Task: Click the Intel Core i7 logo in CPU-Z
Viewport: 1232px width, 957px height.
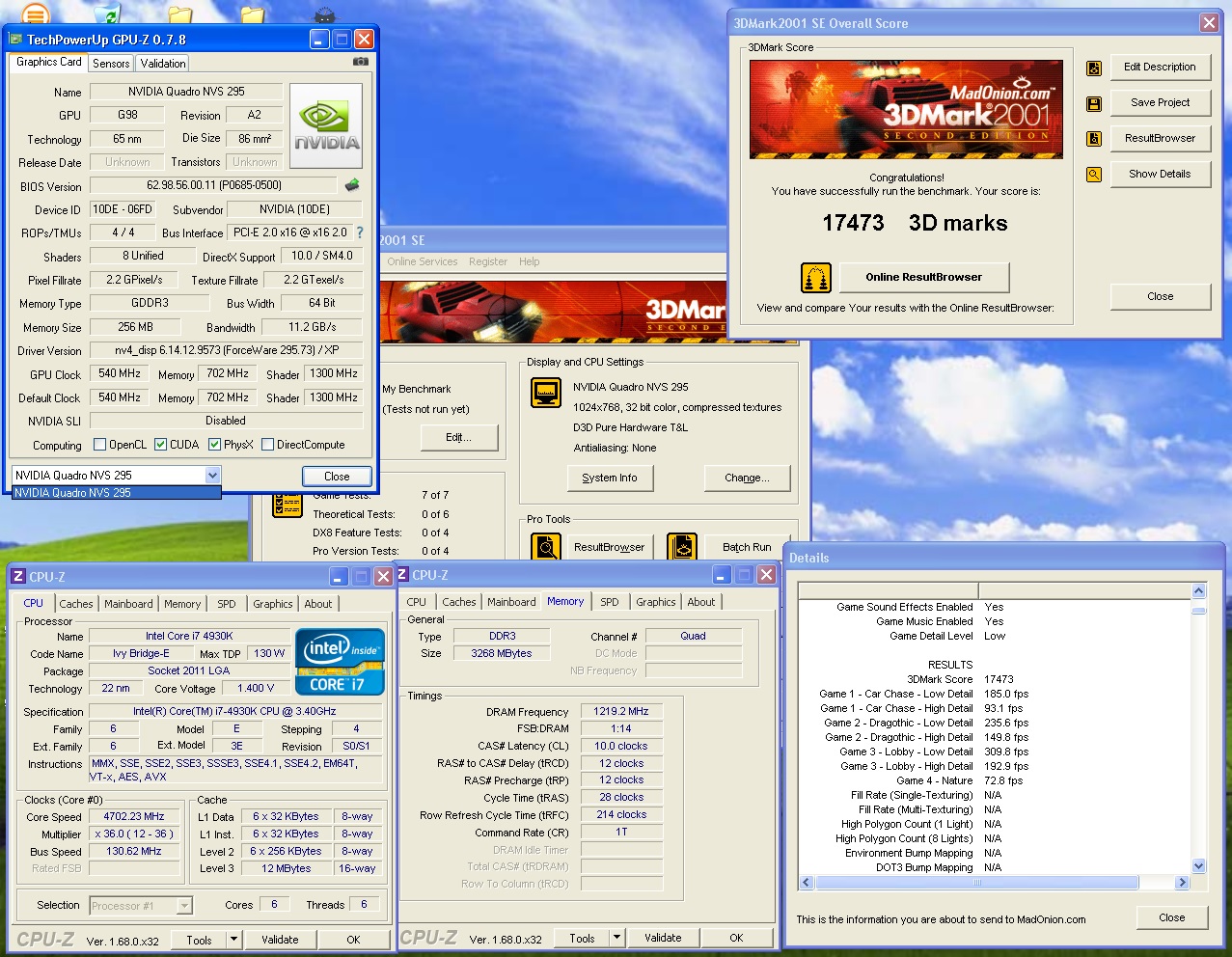Action: [x=340, y=662]
